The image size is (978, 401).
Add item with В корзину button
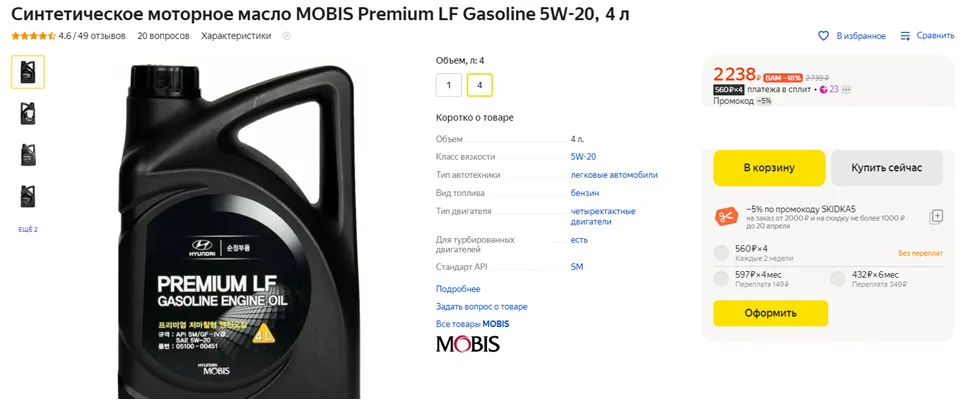(x=769, y=168)
